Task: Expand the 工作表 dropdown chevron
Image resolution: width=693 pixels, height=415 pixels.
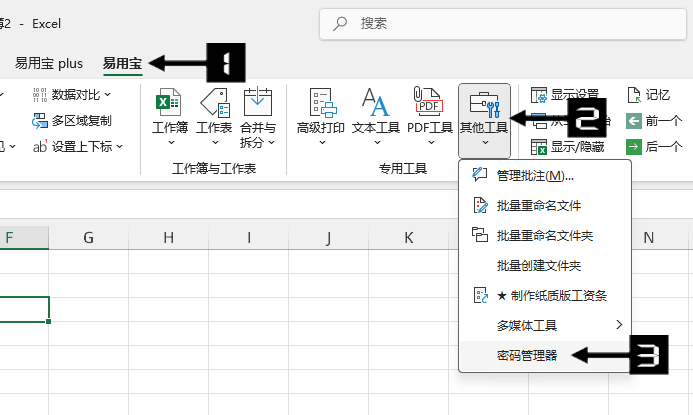Action: [x=215, y=143]
